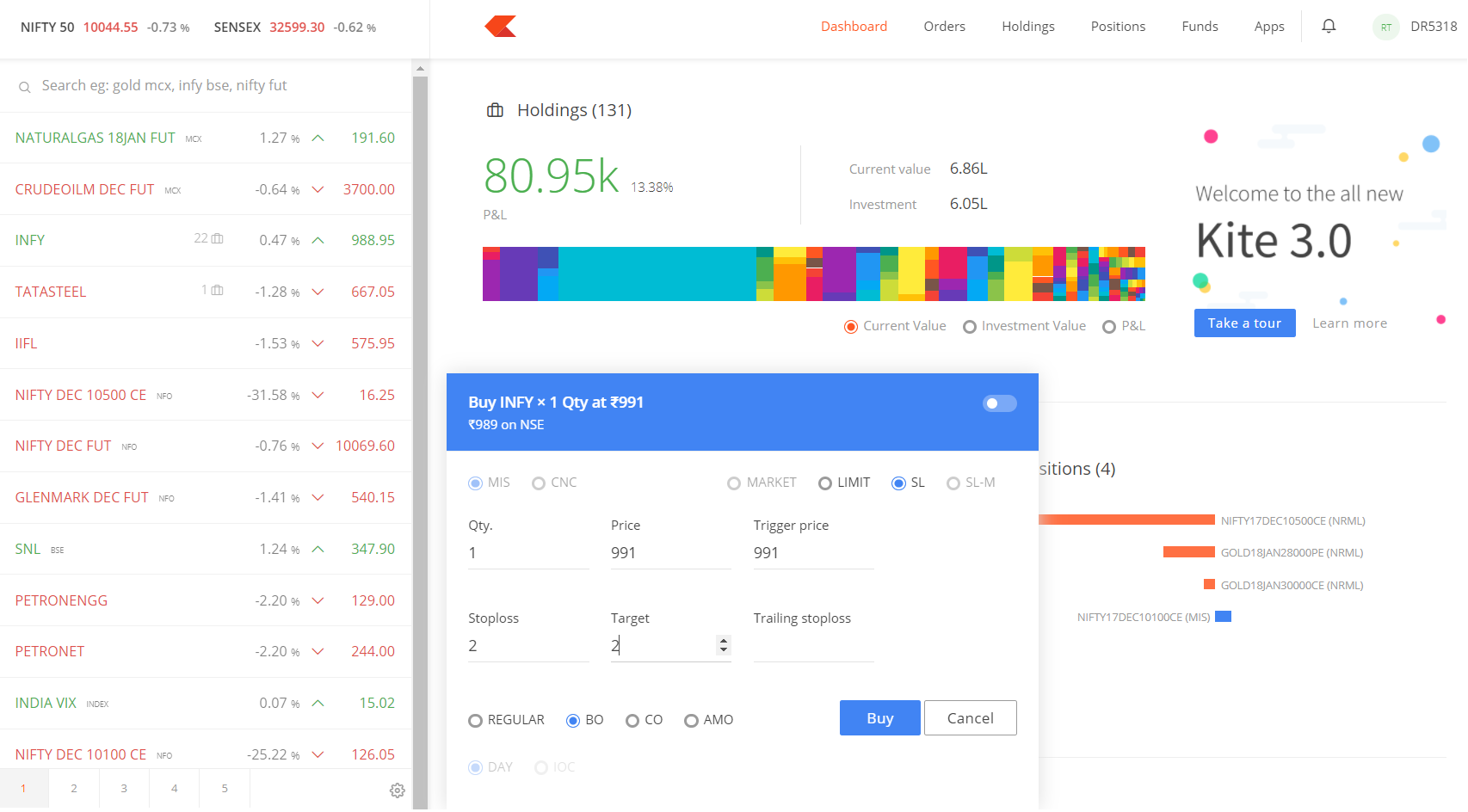
Task: Click SNL up arrow indicator
Action: coord(318,549)
